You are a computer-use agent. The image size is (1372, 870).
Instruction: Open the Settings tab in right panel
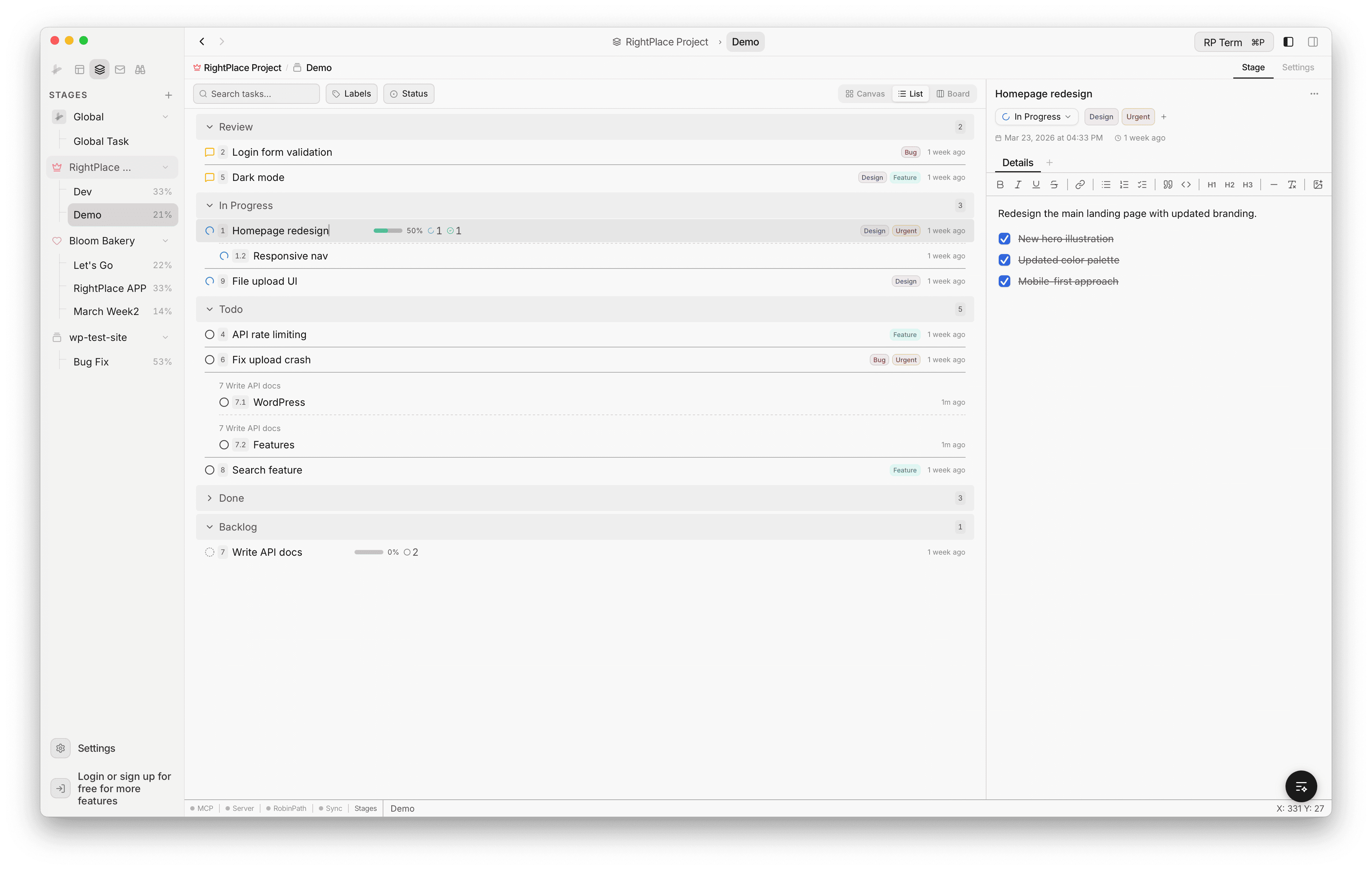[x=1298, y=67]
